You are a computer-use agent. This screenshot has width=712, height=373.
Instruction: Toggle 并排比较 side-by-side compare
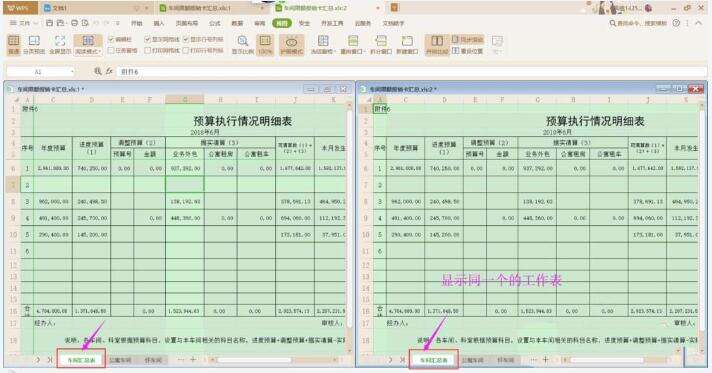click(x=437, y=45)
